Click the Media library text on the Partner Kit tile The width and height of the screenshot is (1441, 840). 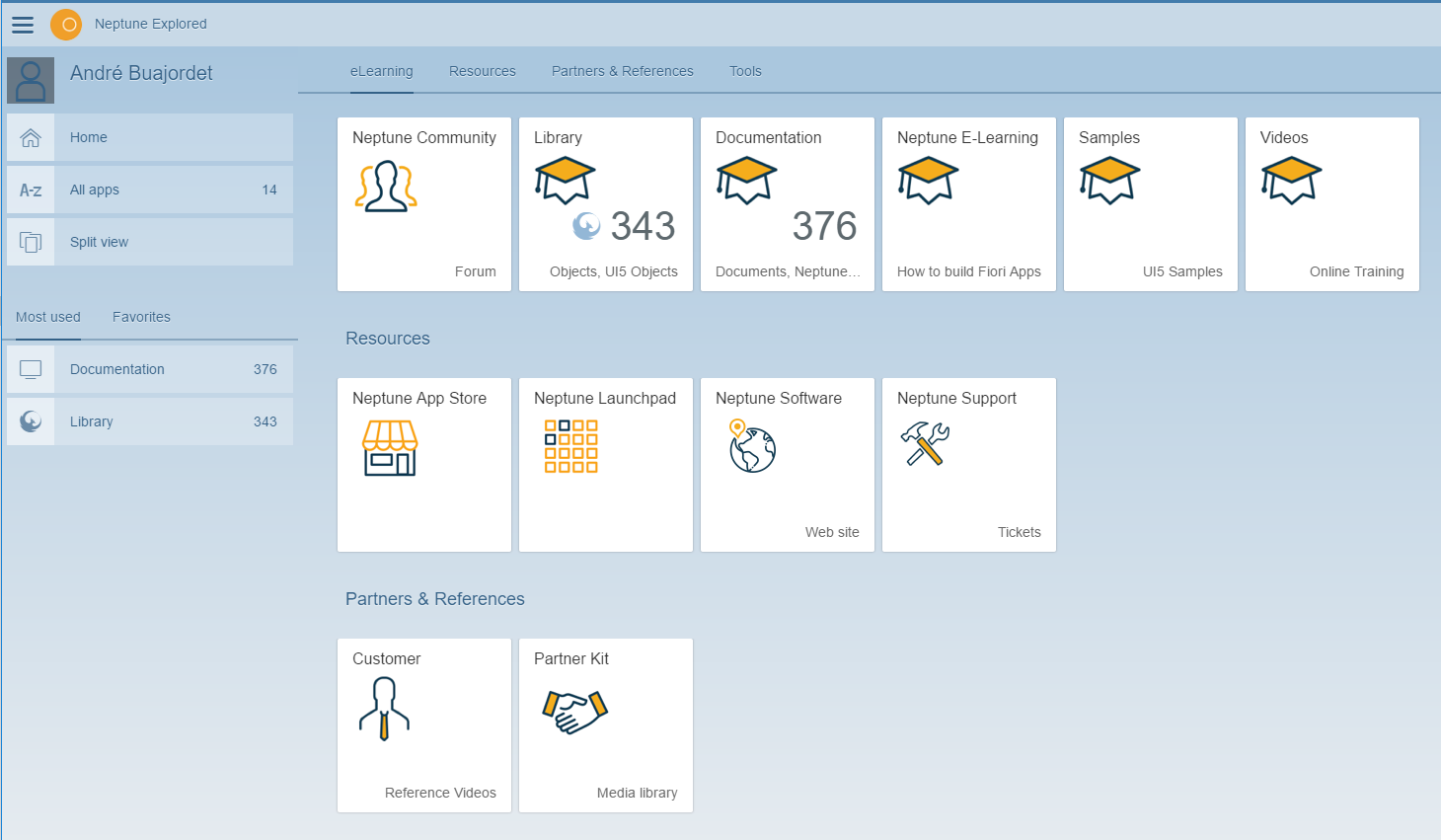(x=637, y=793)
